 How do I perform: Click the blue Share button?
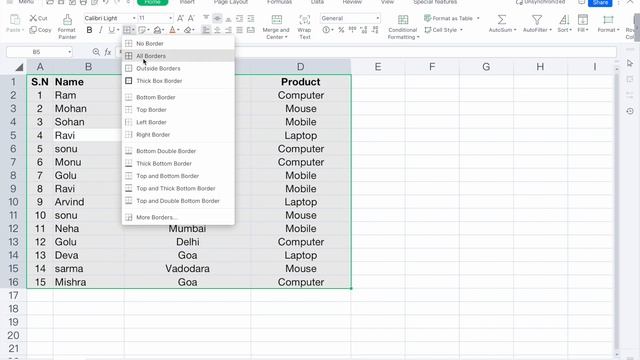(x=600, y=2)
